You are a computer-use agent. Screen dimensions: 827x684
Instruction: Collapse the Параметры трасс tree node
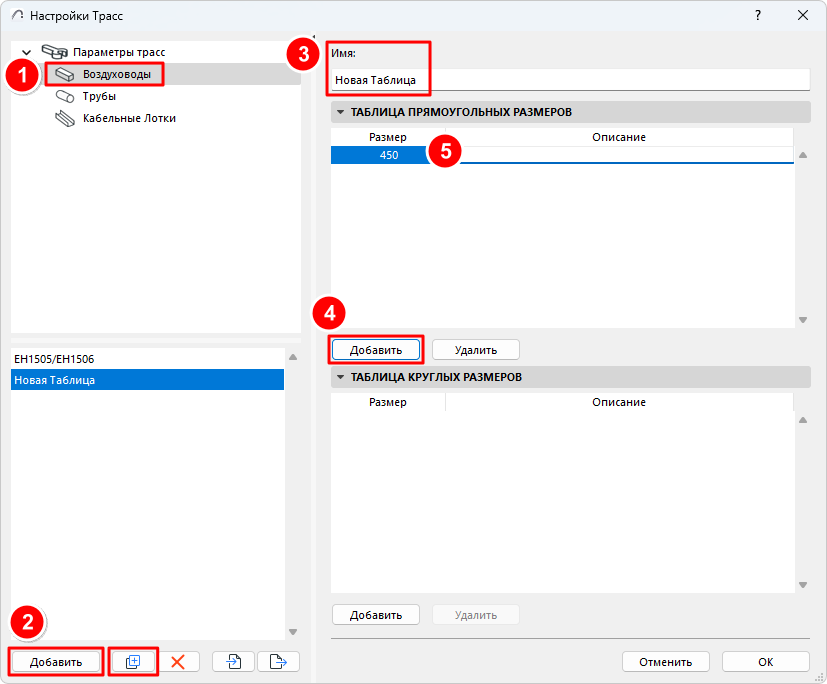click(26, 52)
